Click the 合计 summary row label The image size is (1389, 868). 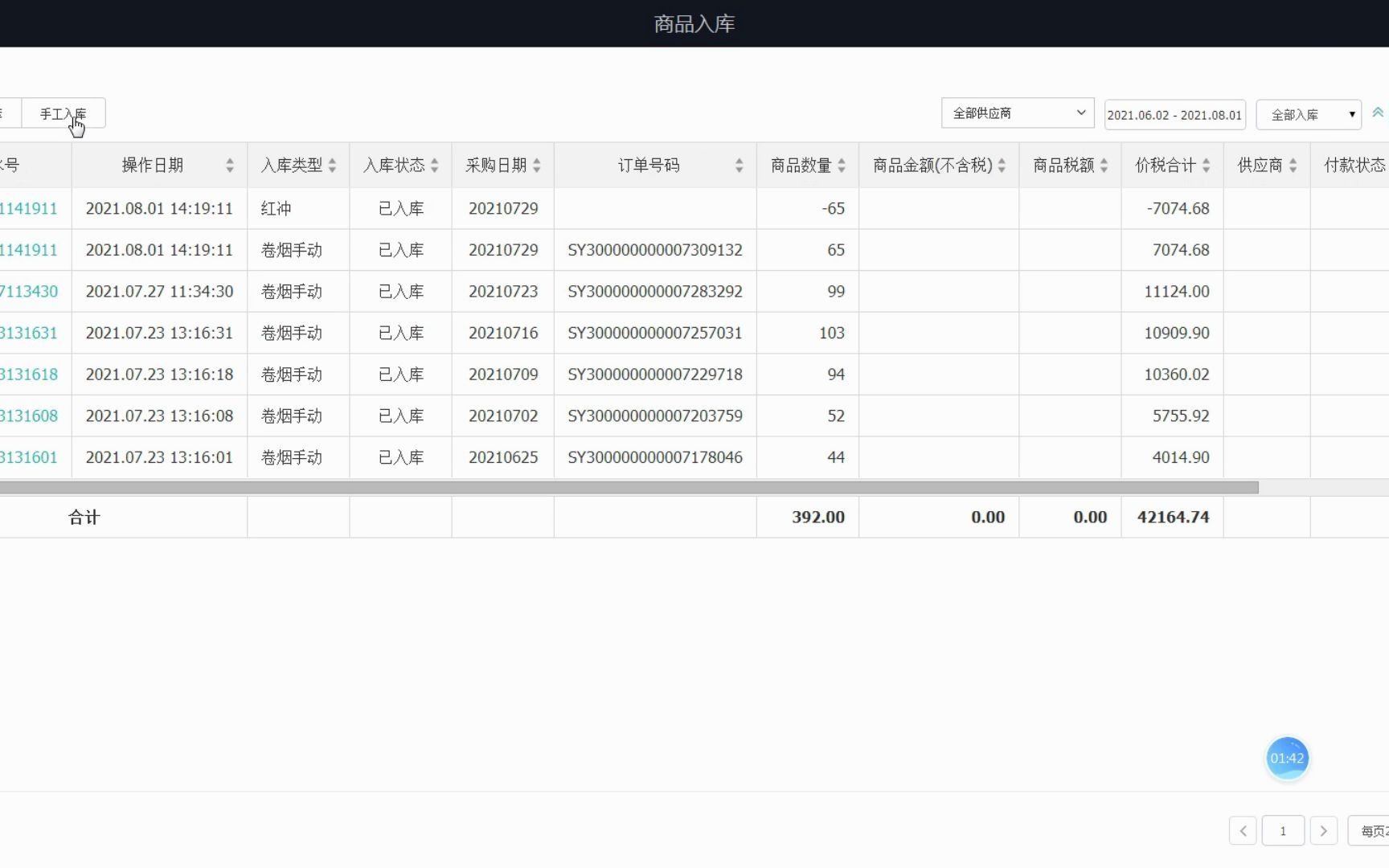click(x=84, y=517)
